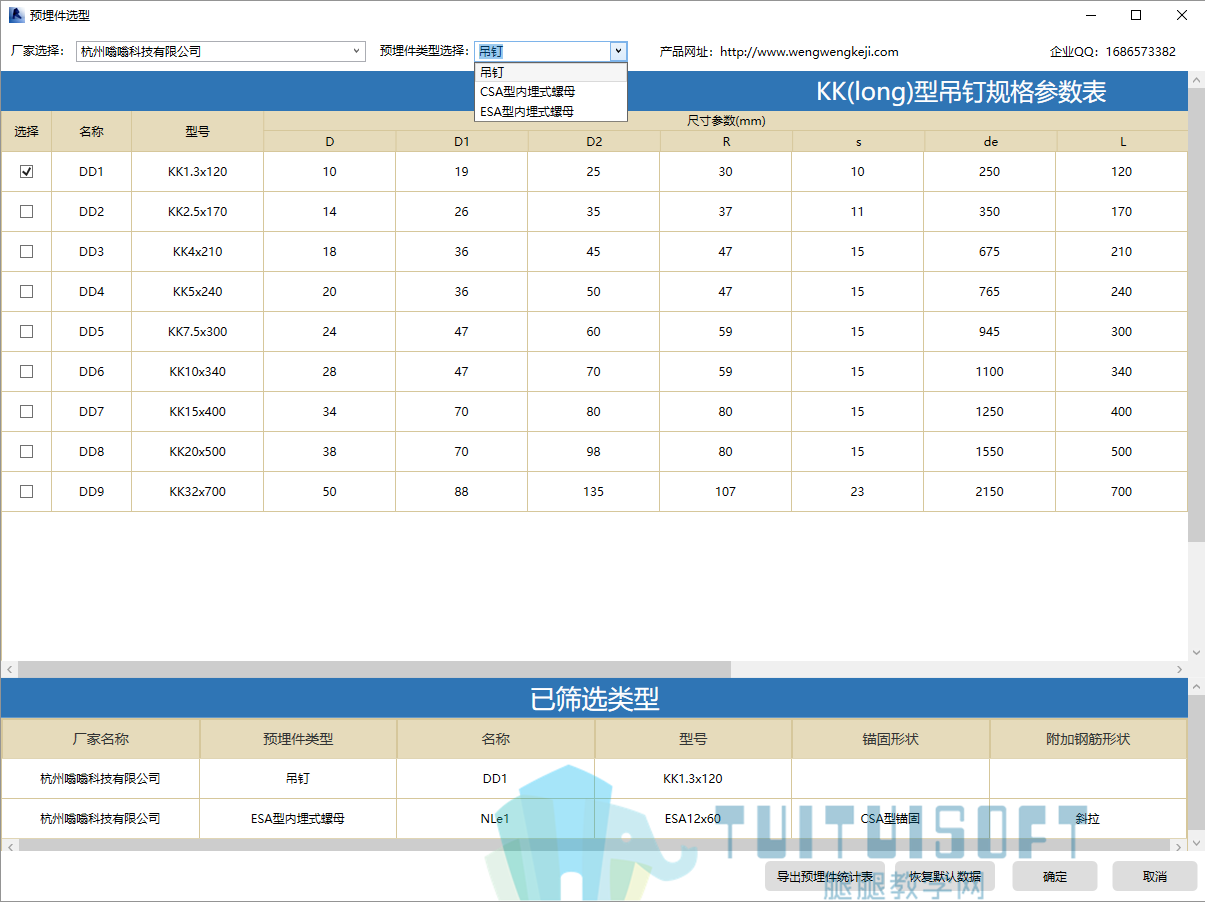The image size is (1205, 902).
Task: Tick the DD3 row checkbox
Action: (x=27, y=251)
